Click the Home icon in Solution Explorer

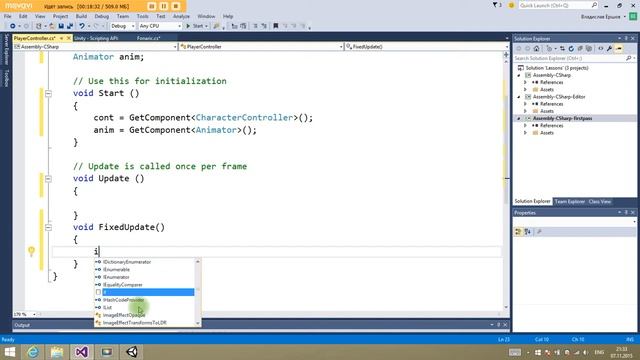536,49
